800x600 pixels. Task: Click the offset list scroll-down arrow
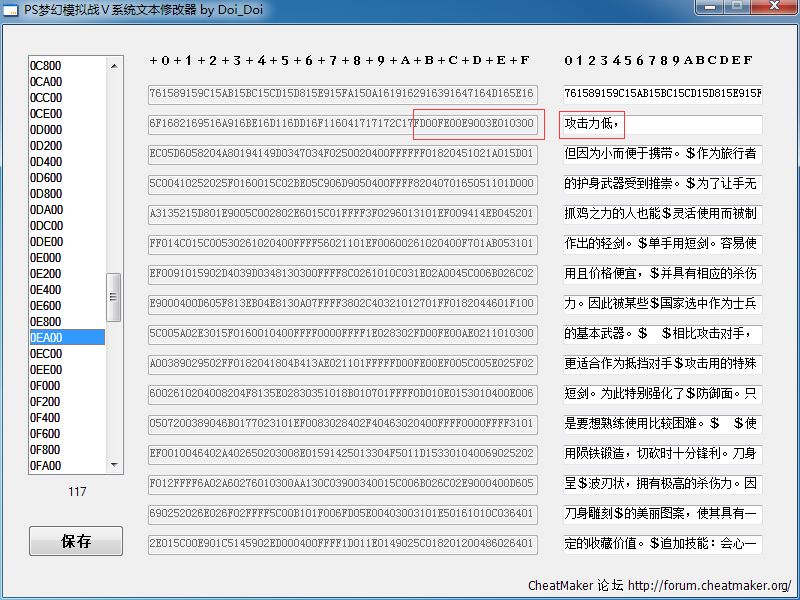coord(114,465)
